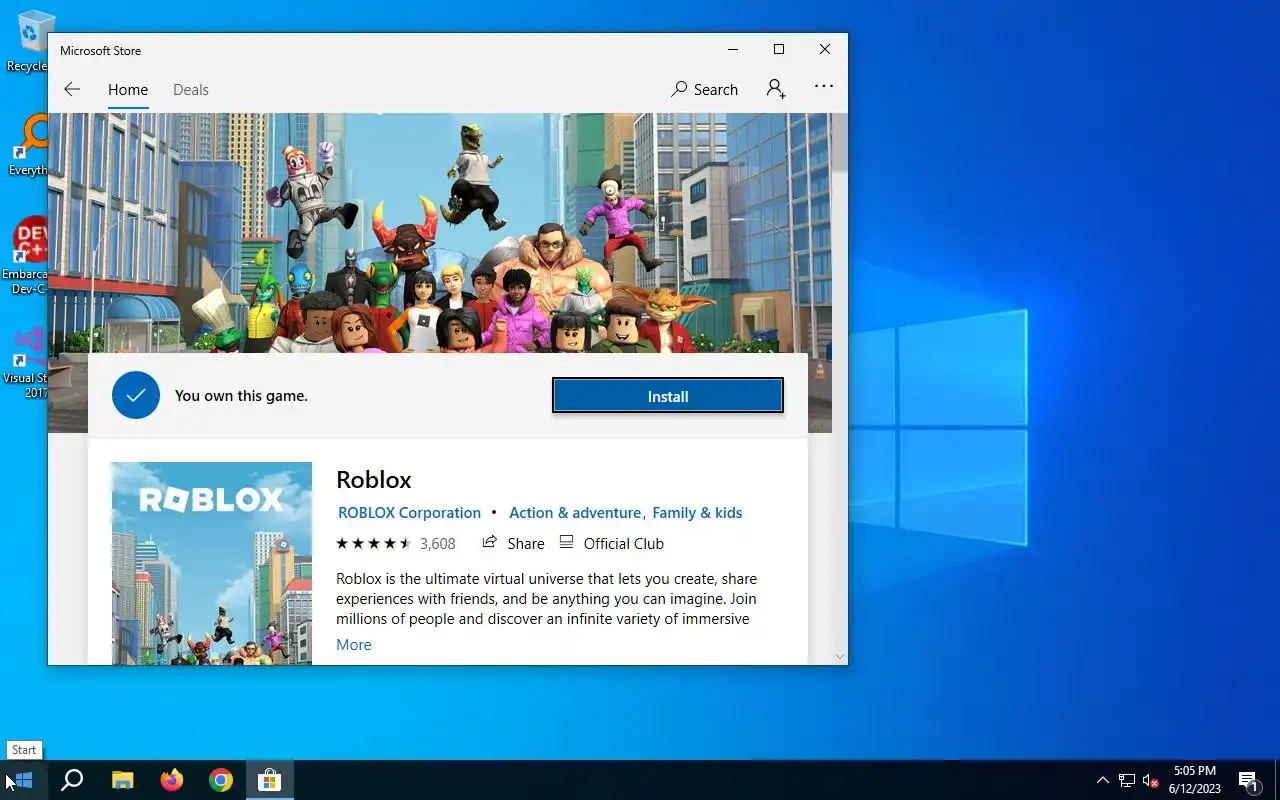
Task: Click the Roblox title text
Action: pyautogui.click(x=374, y=479)
